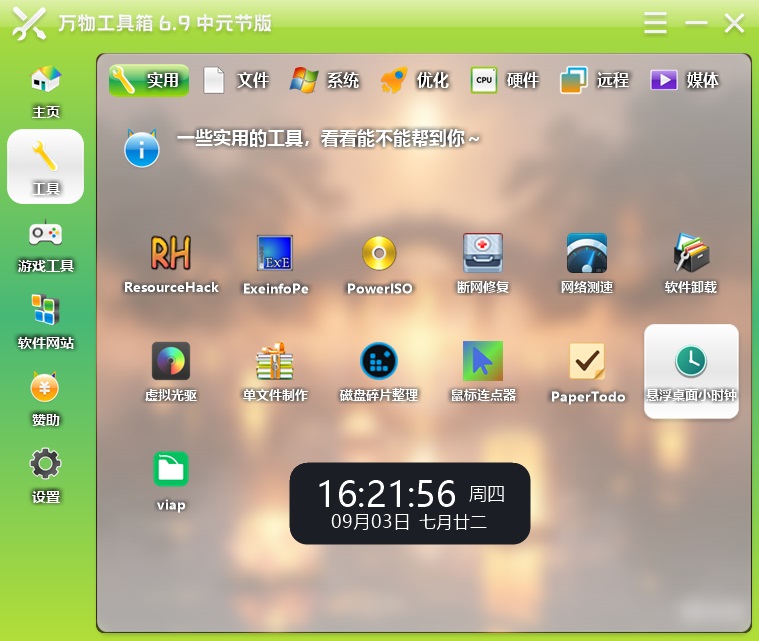The height and width of the screenshot is (641, 759).
Task: Close the 万物工具箱 window
Action: [734, 23]
